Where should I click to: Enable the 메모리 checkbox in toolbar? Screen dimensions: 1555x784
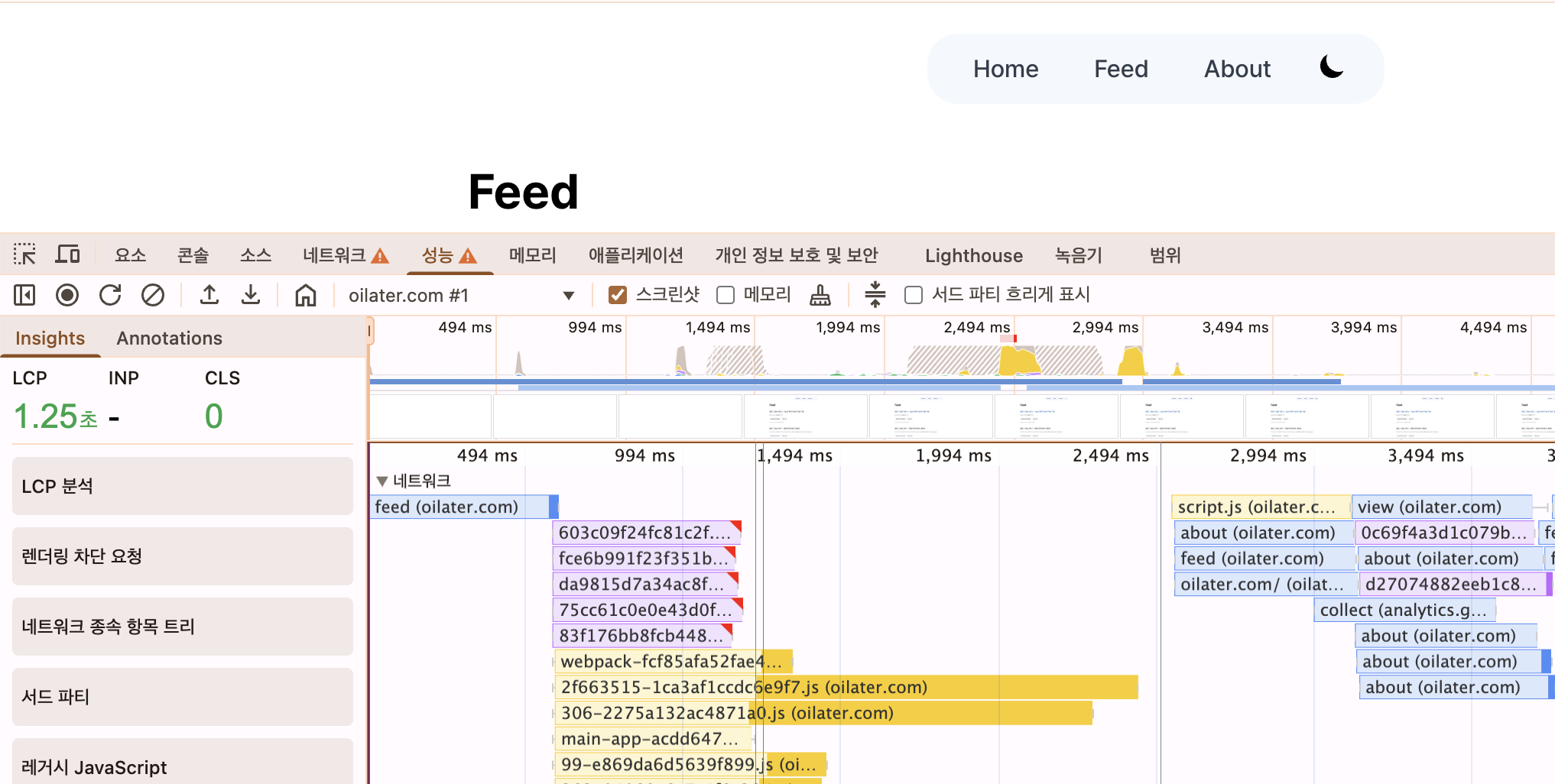pos(726,295)
